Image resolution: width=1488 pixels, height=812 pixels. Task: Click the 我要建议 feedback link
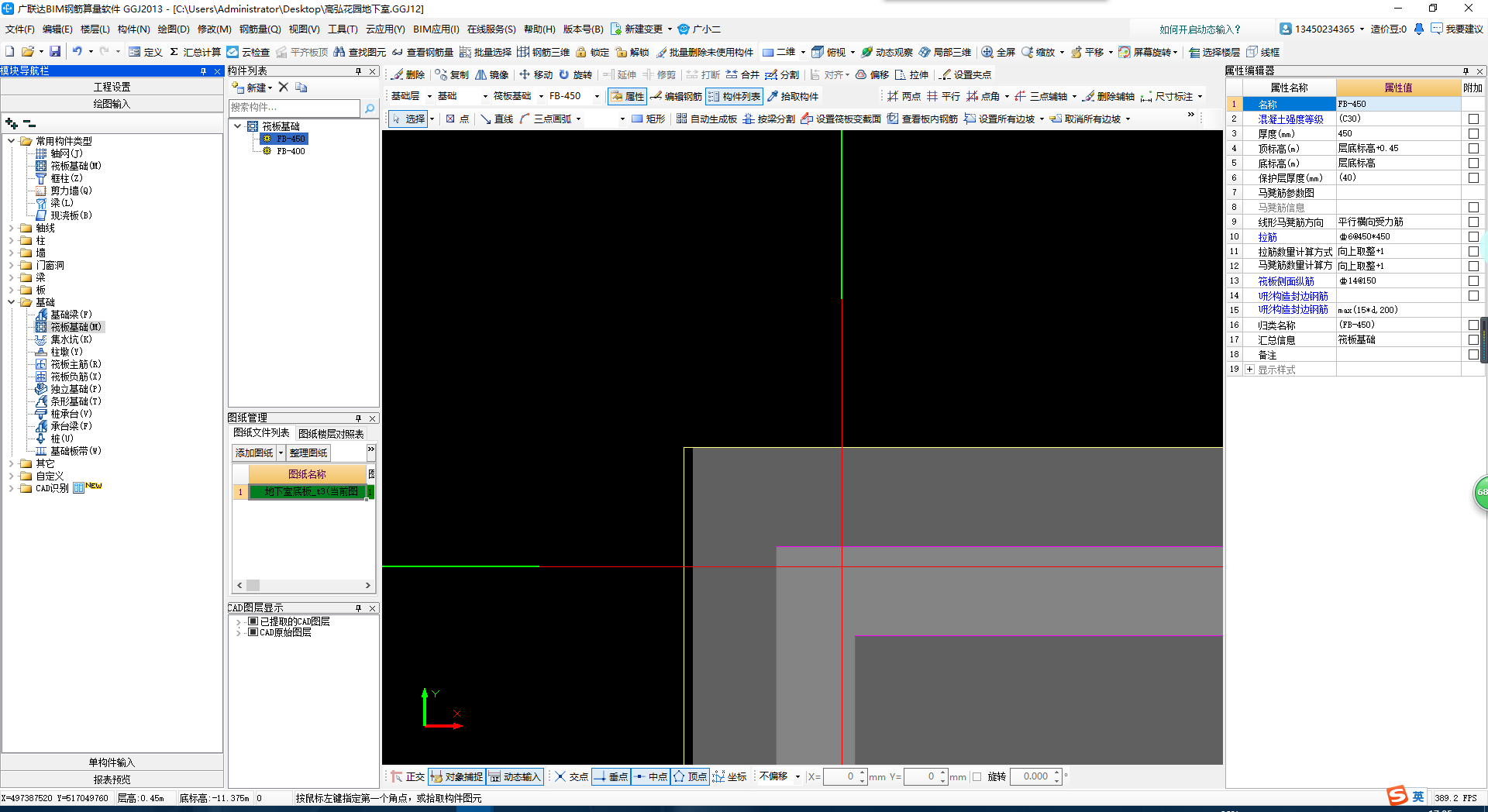[1457, 29]
